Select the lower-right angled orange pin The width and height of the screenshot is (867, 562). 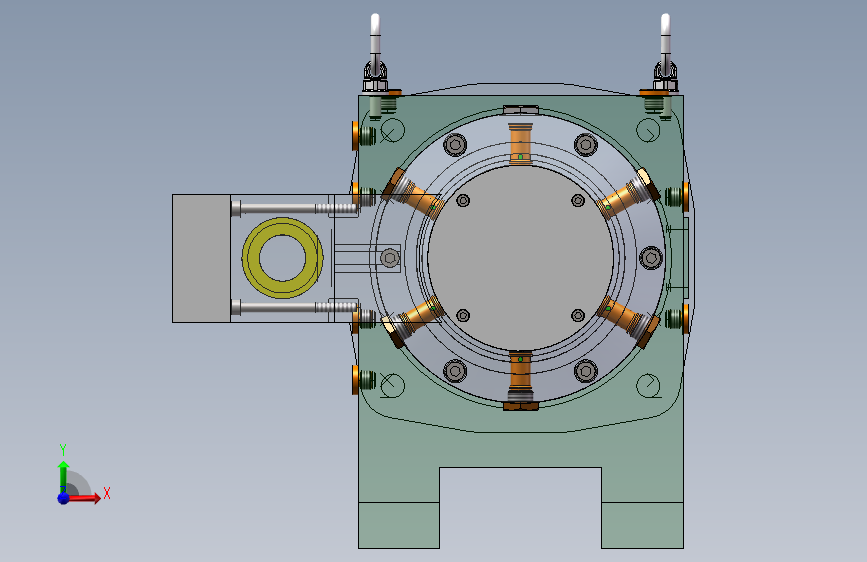(x=628, y=323)
